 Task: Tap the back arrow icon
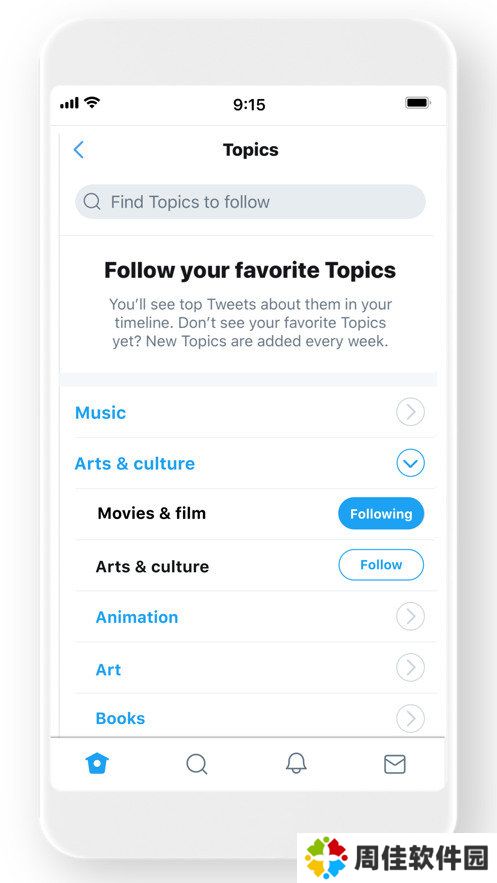pos(79,150)
